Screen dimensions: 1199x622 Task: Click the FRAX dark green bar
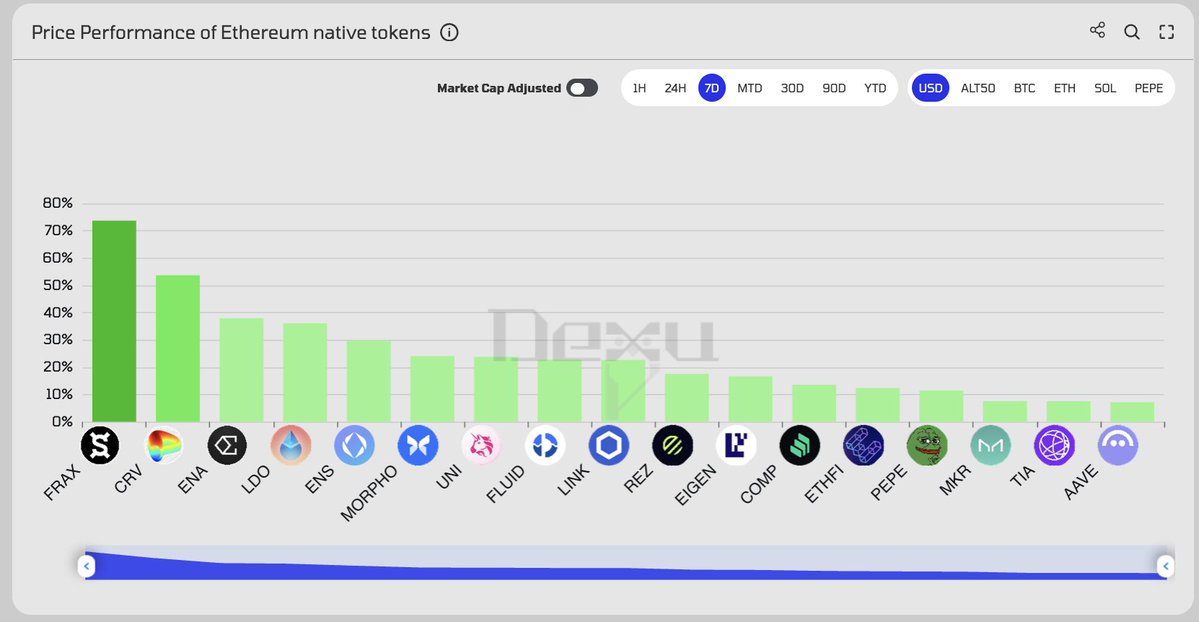point(114,321)
